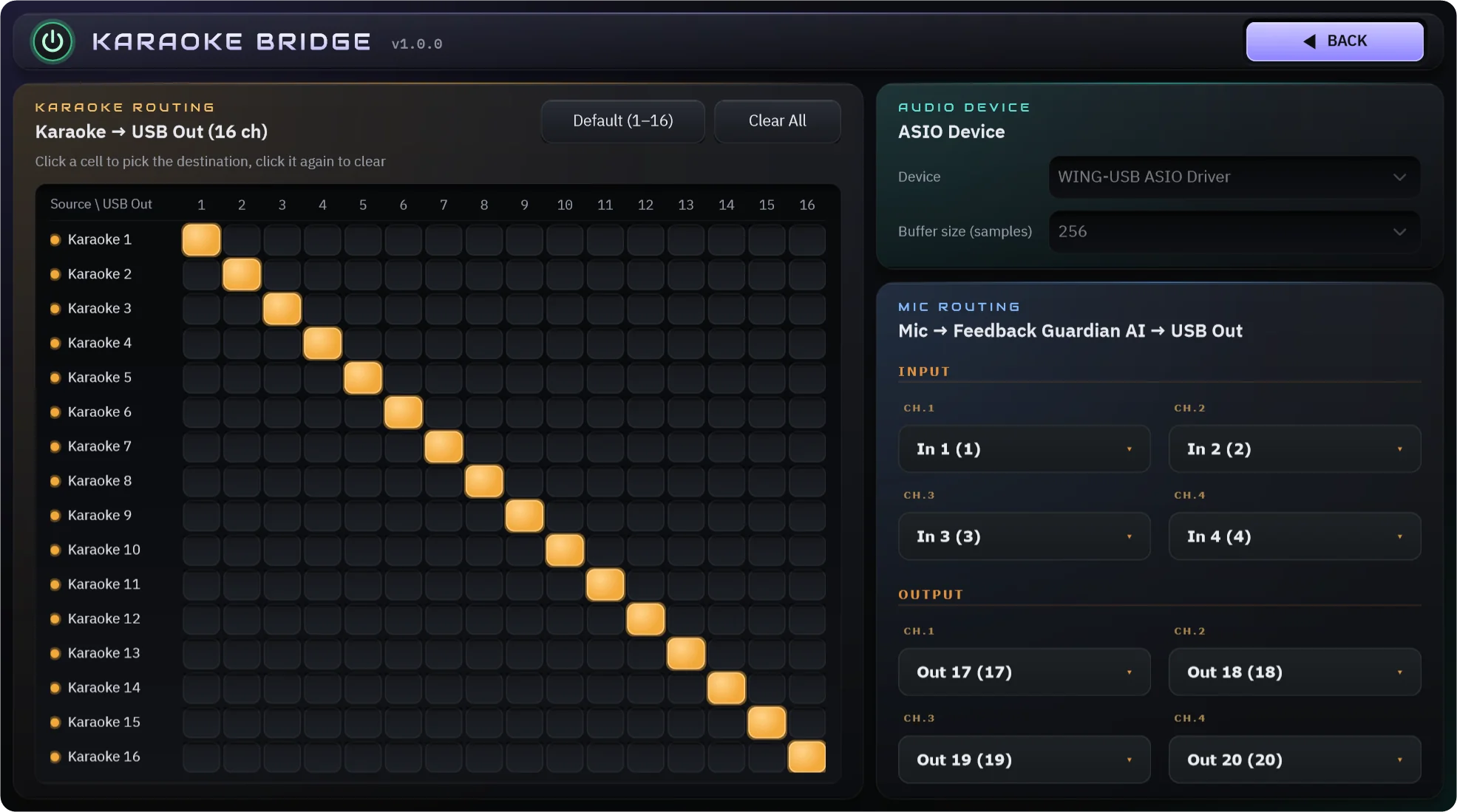Open the ASIO Device dropdown

tap(1234, 177)
